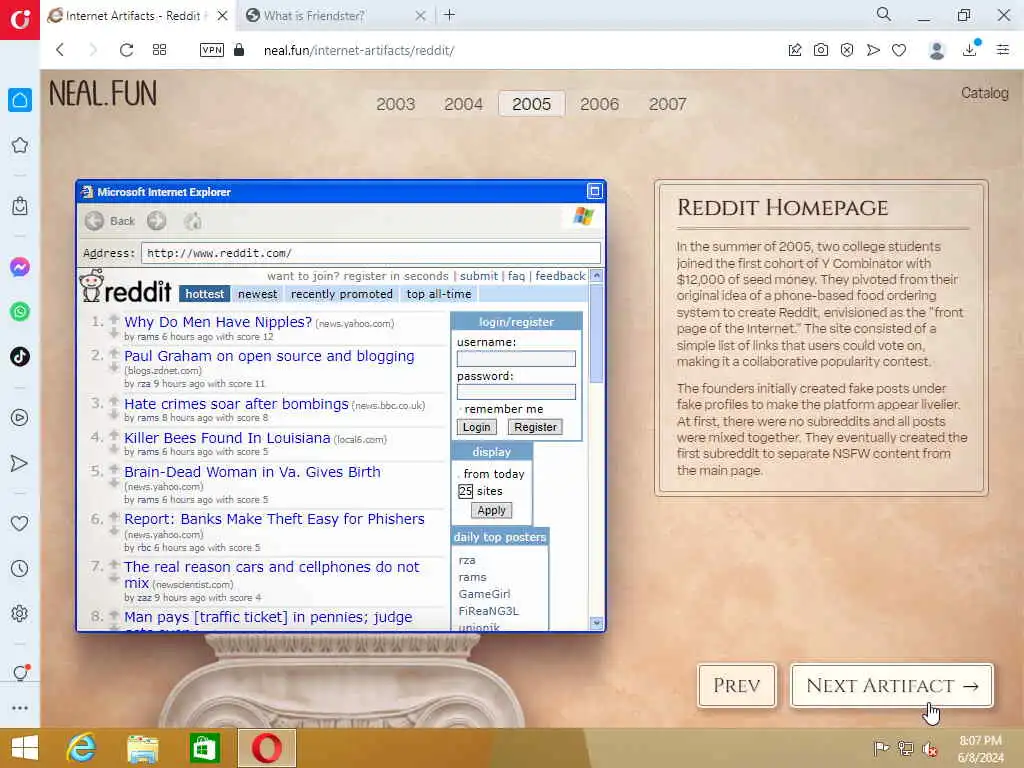The image size is (1024, 768).
Task: Open the Catalog link
Action: click(x=984, y=93)
